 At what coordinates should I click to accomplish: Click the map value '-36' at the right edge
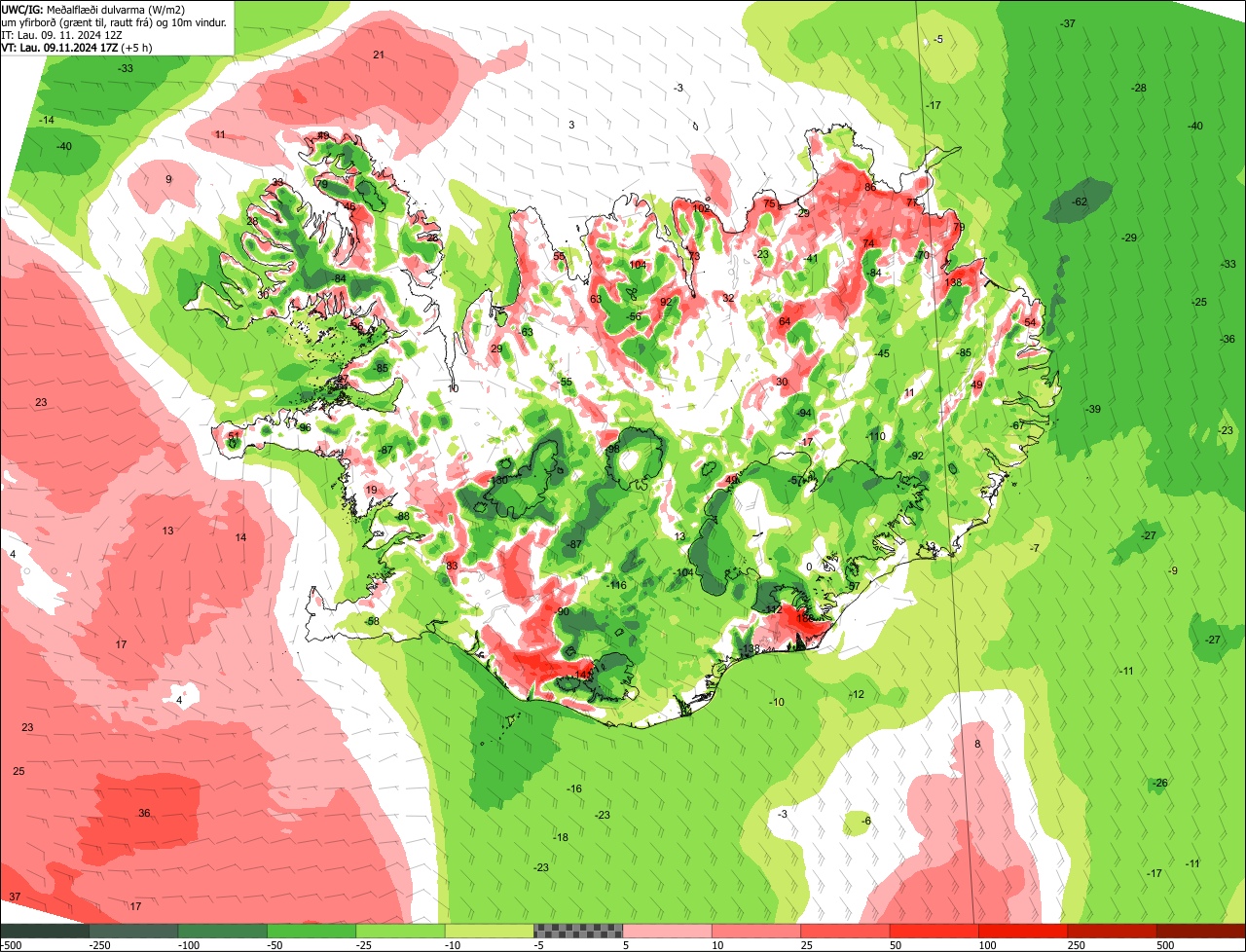(1228, 339)
